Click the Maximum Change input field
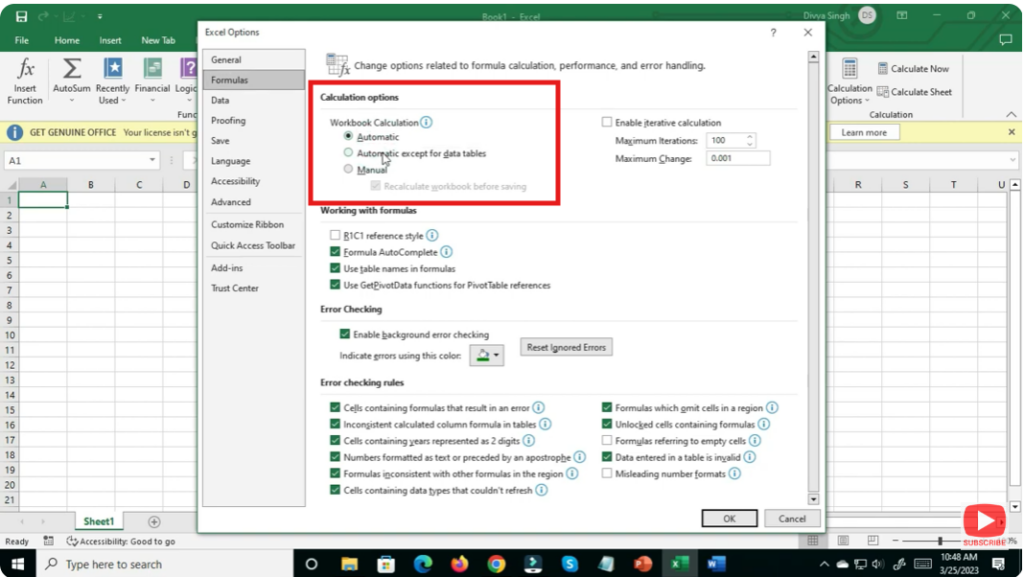 point(738,158)
